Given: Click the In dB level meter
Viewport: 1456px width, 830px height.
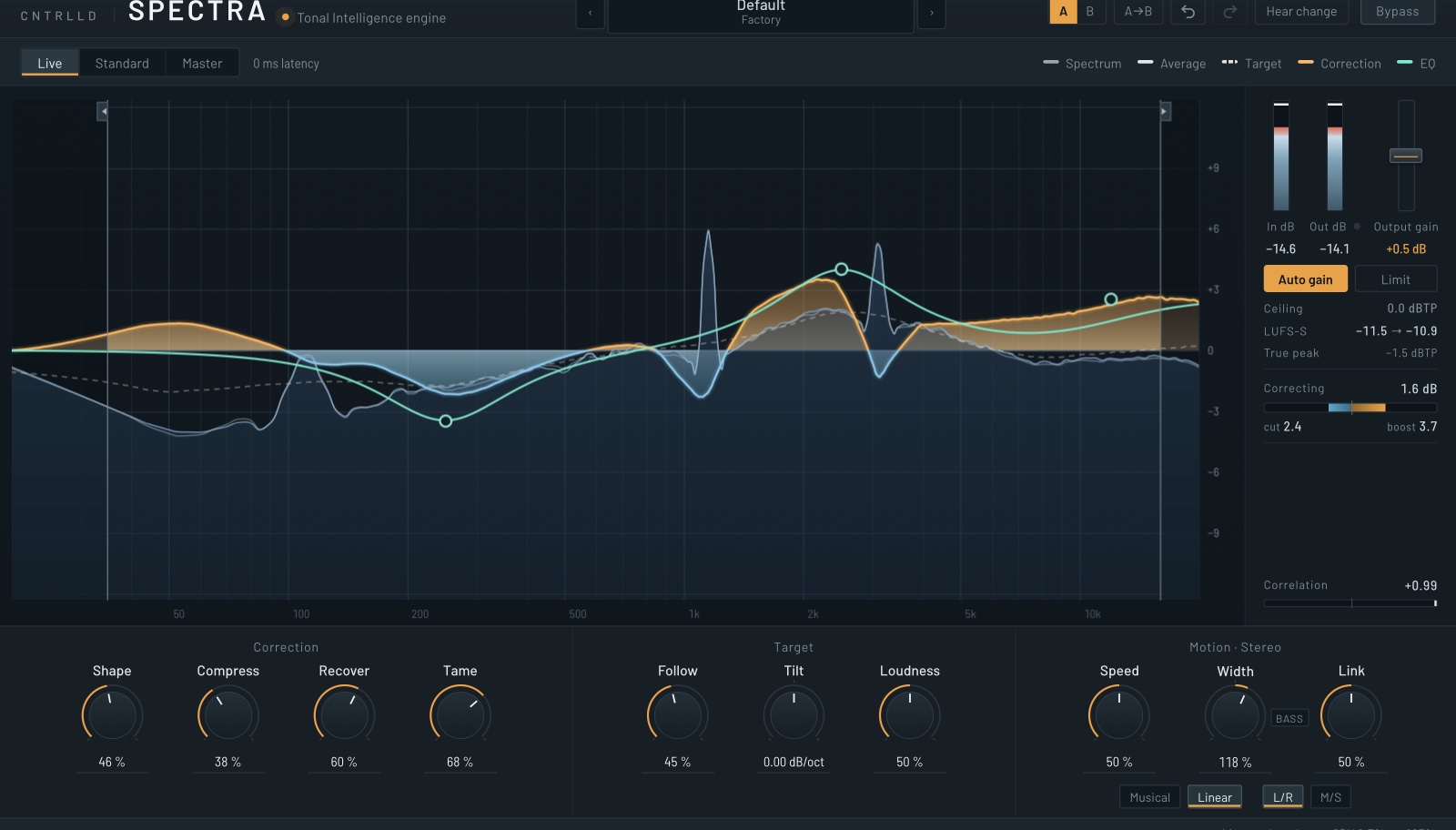Looking at the screenshot, I should [1281, 156].
